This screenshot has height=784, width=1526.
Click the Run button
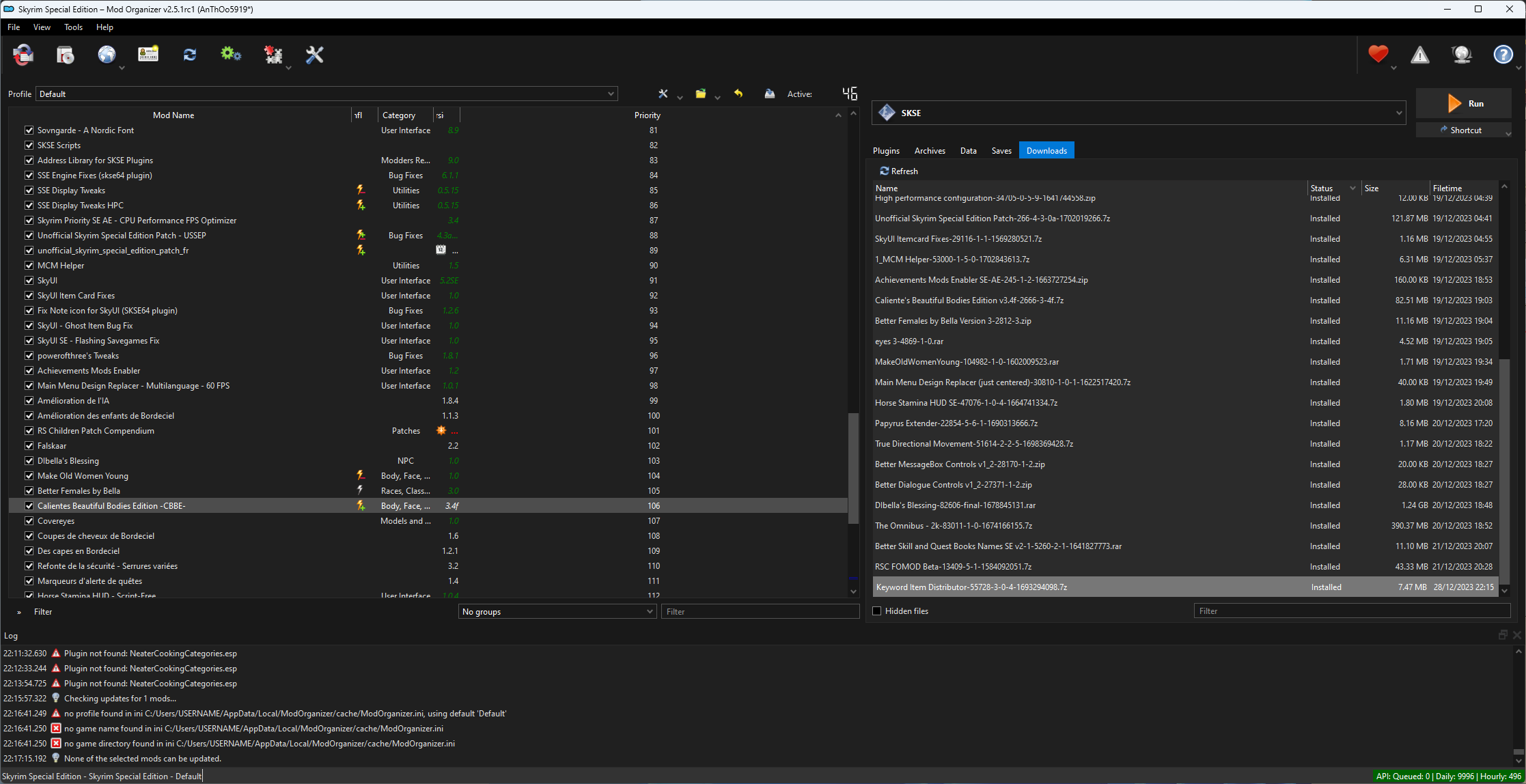pos(1464,103)
